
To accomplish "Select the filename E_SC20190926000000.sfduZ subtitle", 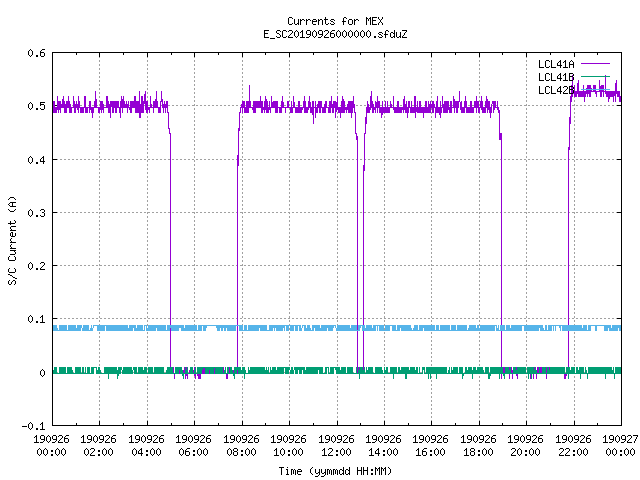I will coord(335,34).
